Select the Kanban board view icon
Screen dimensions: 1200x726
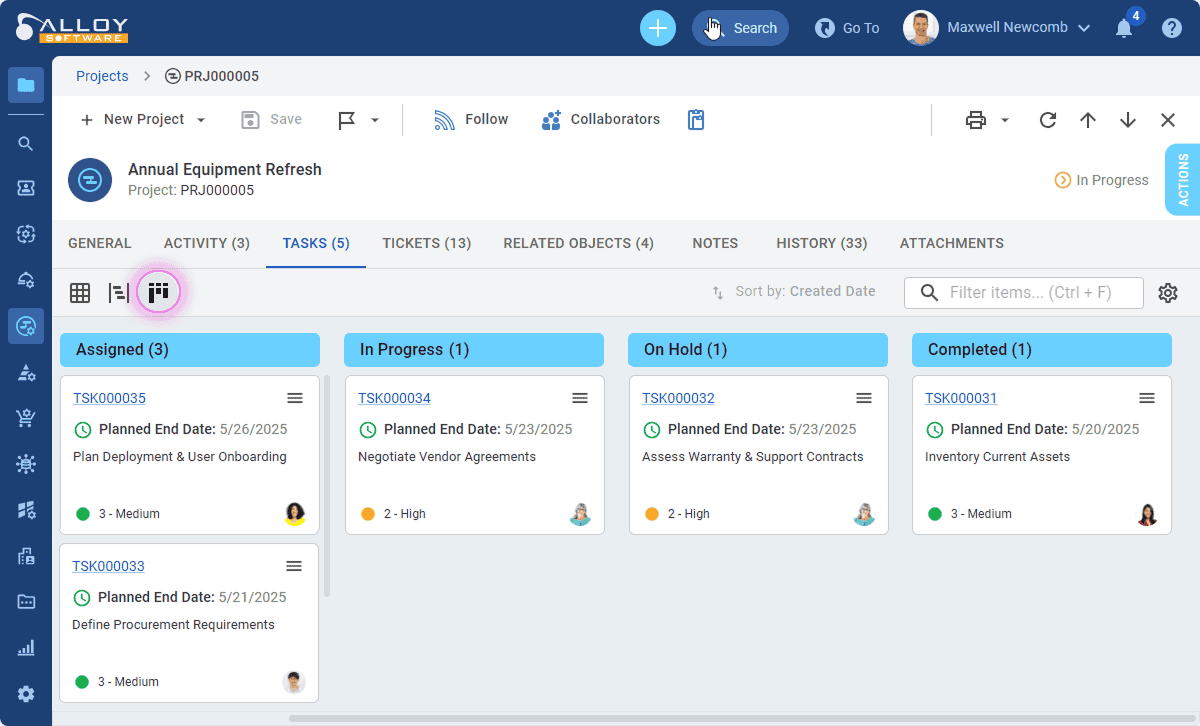click(x=158, y=292)
